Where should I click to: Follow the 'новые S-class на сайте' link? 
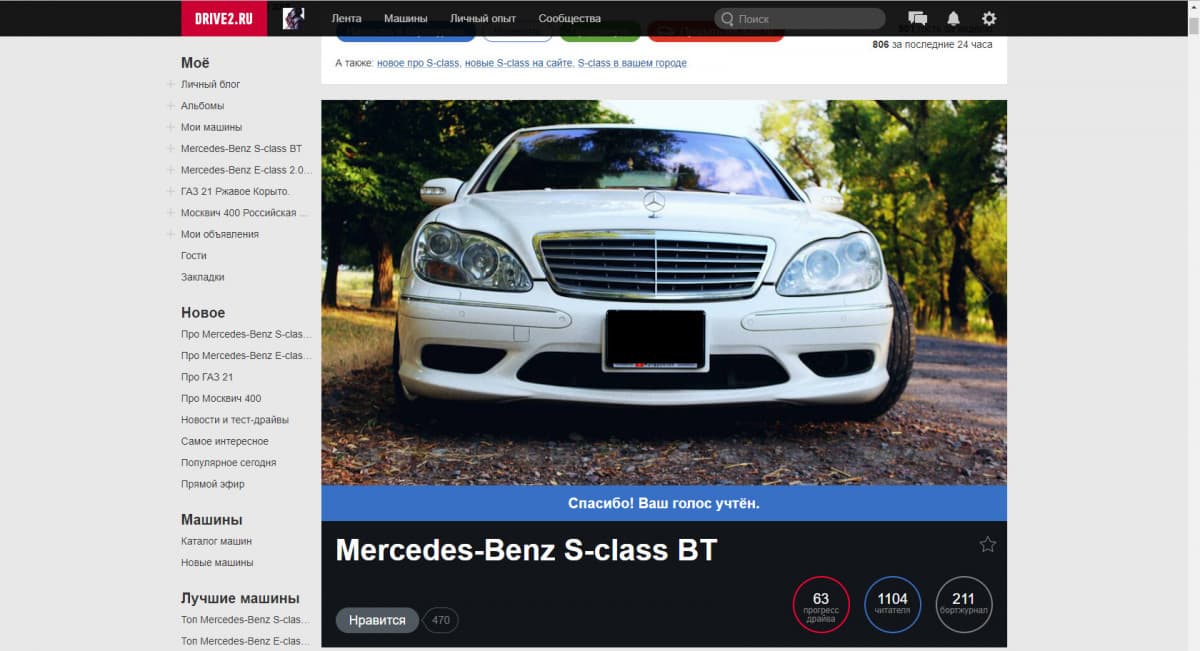pyautogui.click(x=519, y=63)
